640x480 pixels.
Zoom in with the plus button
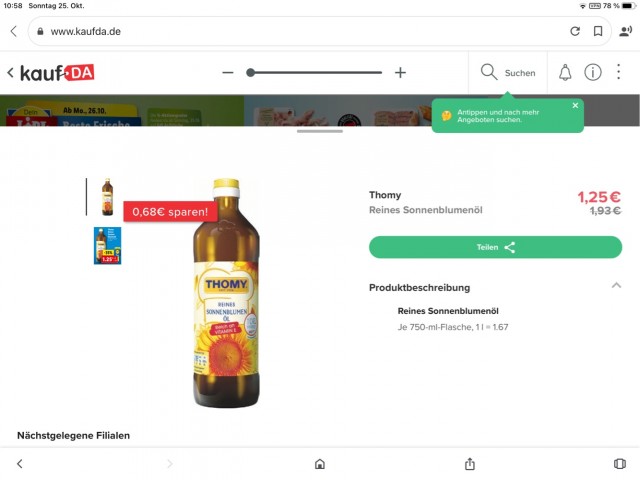tap(400, 73)
